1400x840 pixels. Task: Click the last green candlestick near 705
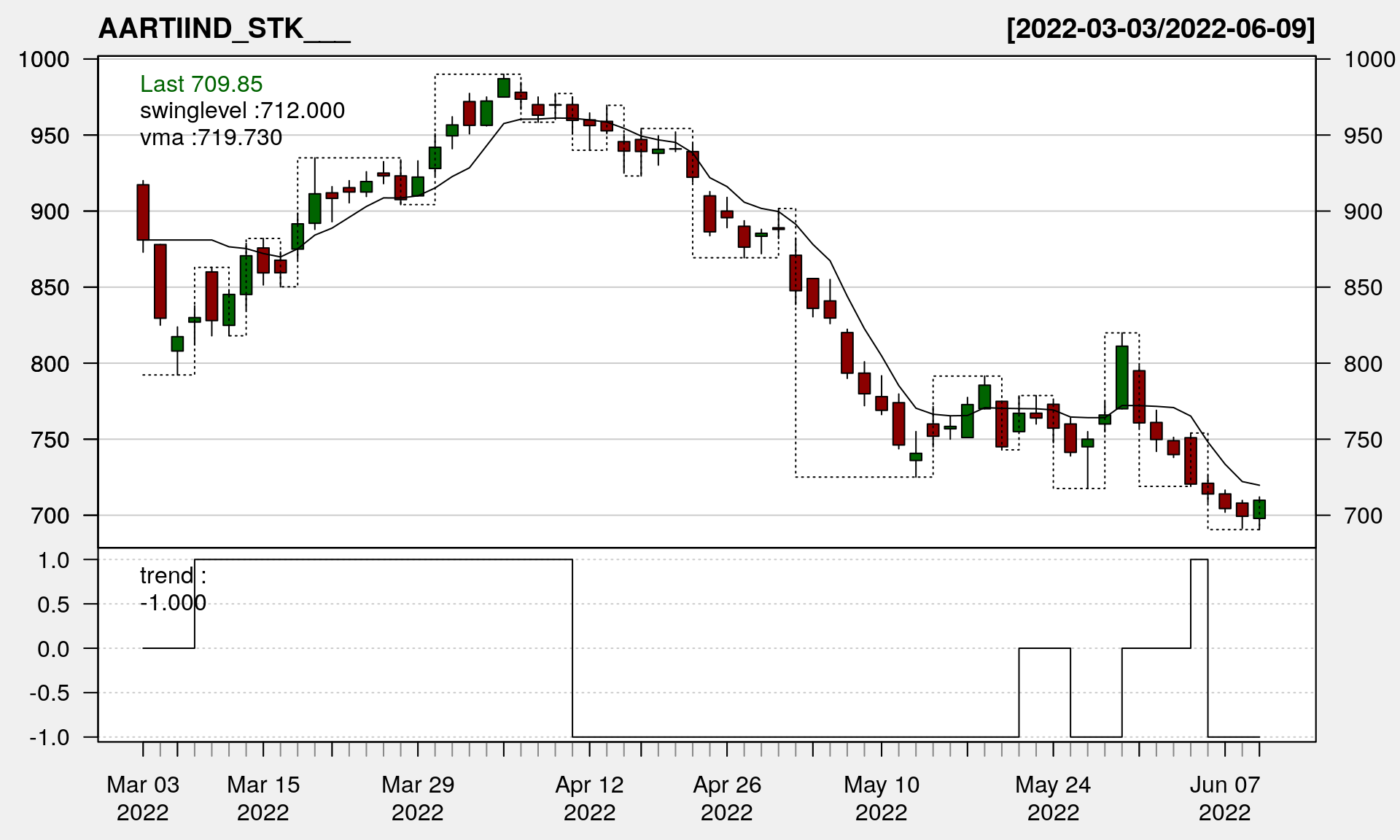pos(1259,509)
